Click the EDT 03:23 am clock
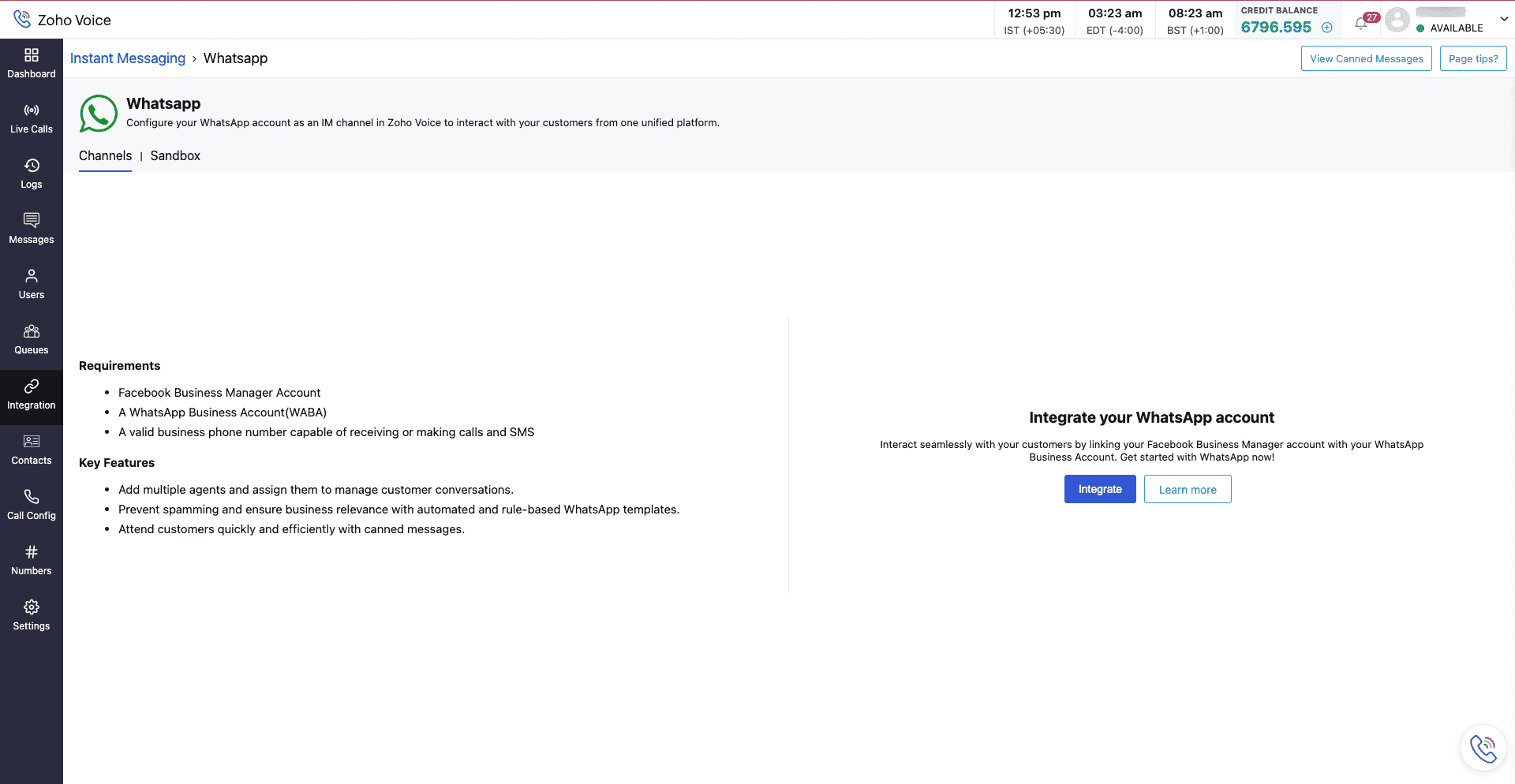Viewport: 1515px width, 784px height. tap(1115, 21)
